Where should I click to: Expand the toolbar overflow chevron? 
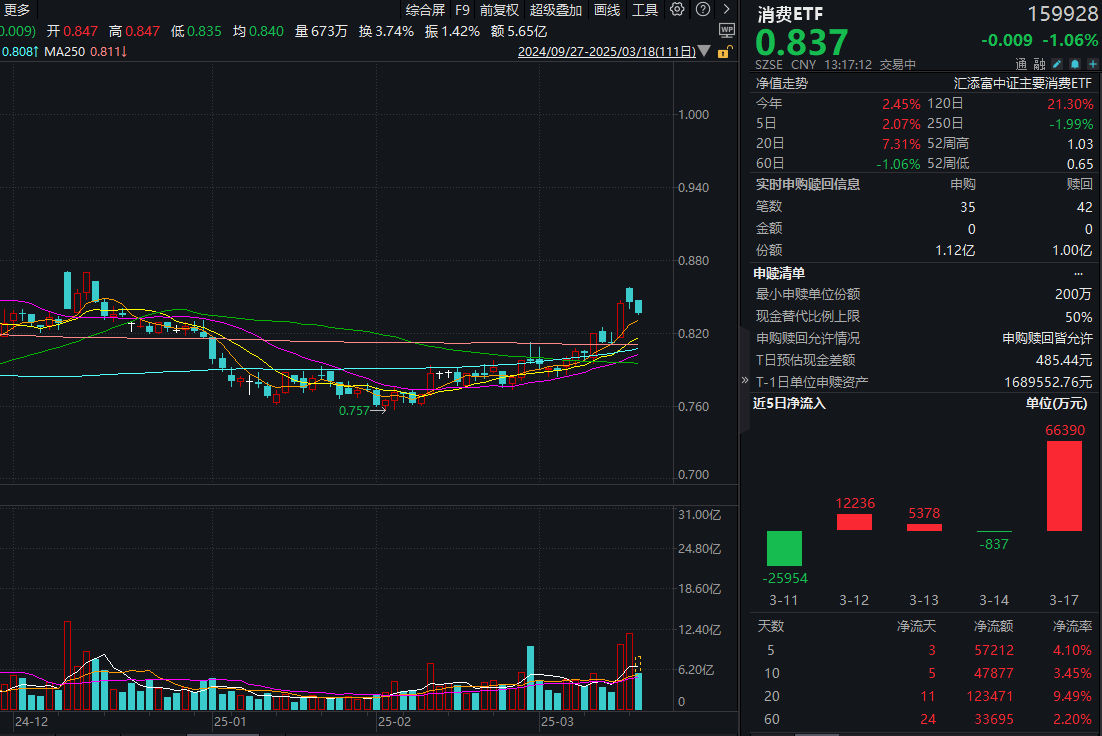click(725, 9)
